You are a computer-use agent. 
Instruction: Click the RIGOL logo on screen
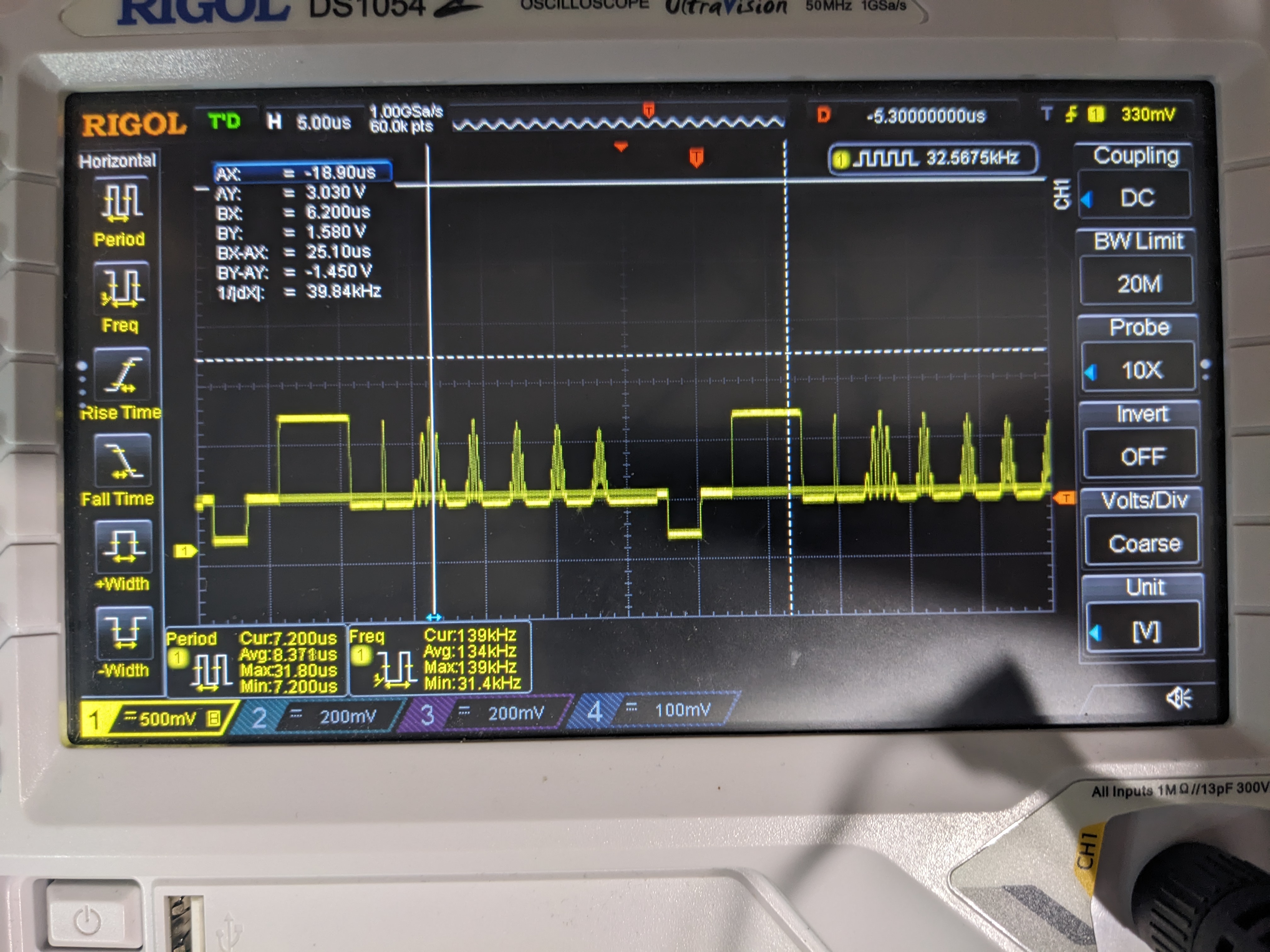pyautogui.click(x=134, y=125)
